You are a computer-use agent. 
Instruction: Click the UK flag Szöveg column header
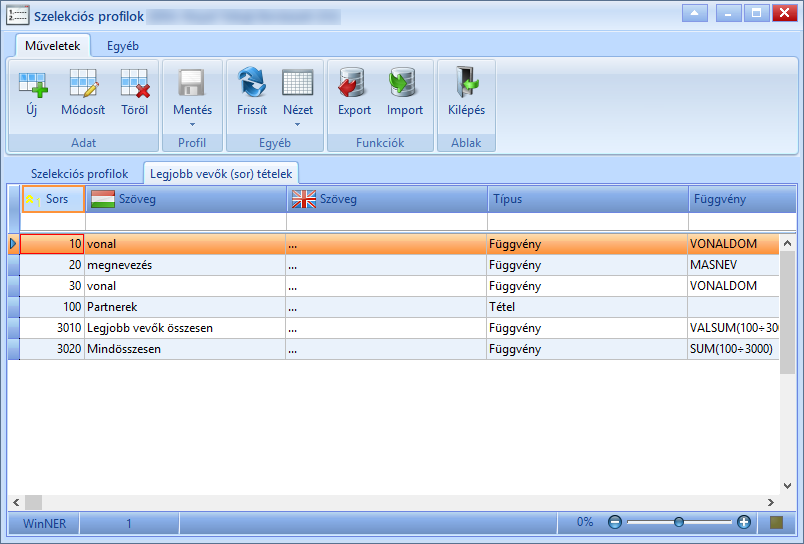[387, 199]
